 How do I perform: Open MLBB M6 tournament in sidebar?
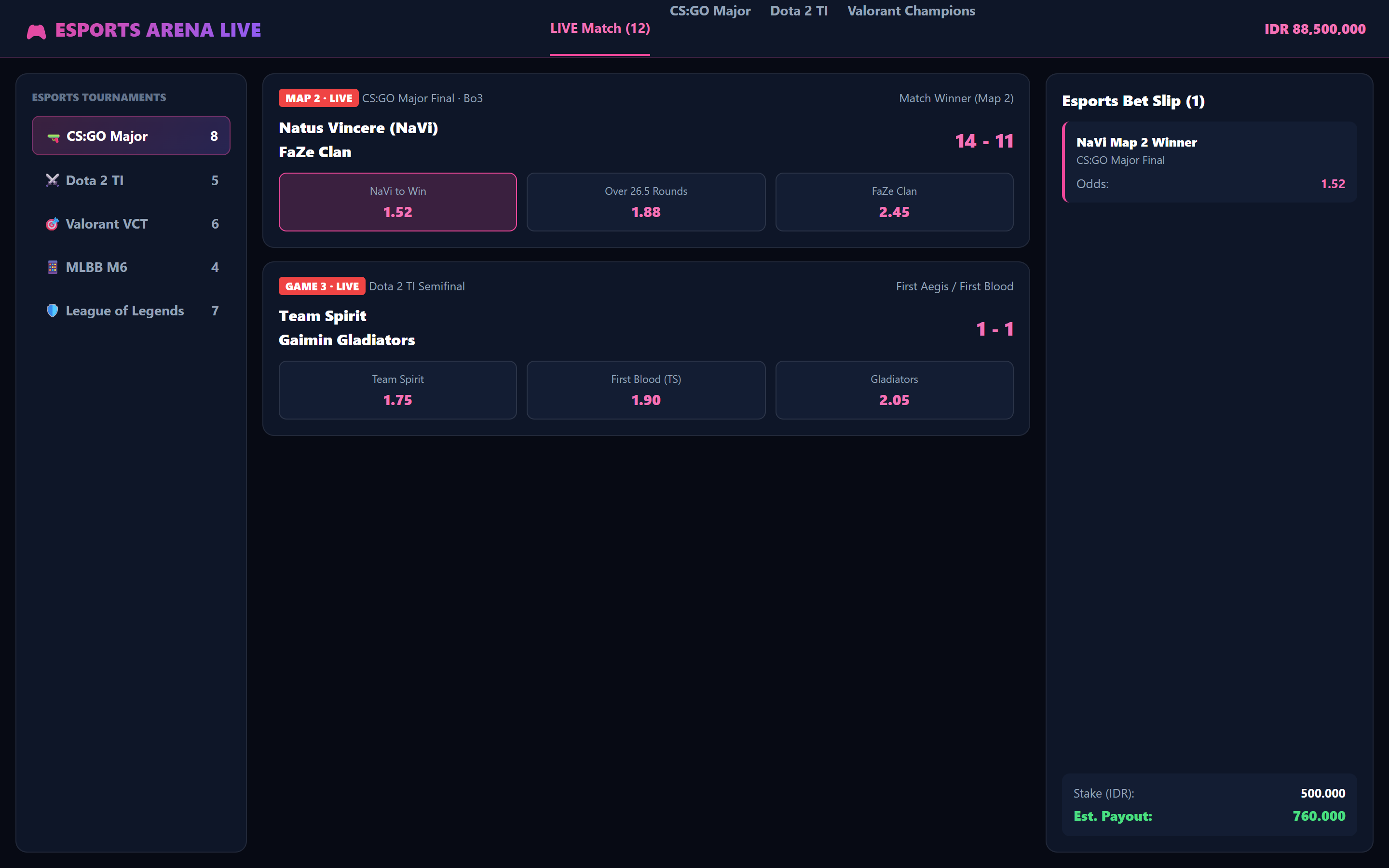tap(131, 267)
